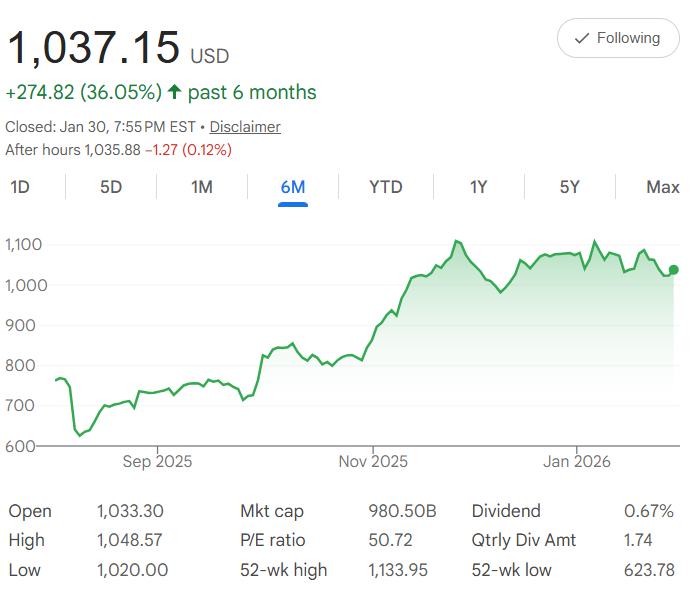
Task: Click the Jan 2026 axis label
Action: coord(578,462)
